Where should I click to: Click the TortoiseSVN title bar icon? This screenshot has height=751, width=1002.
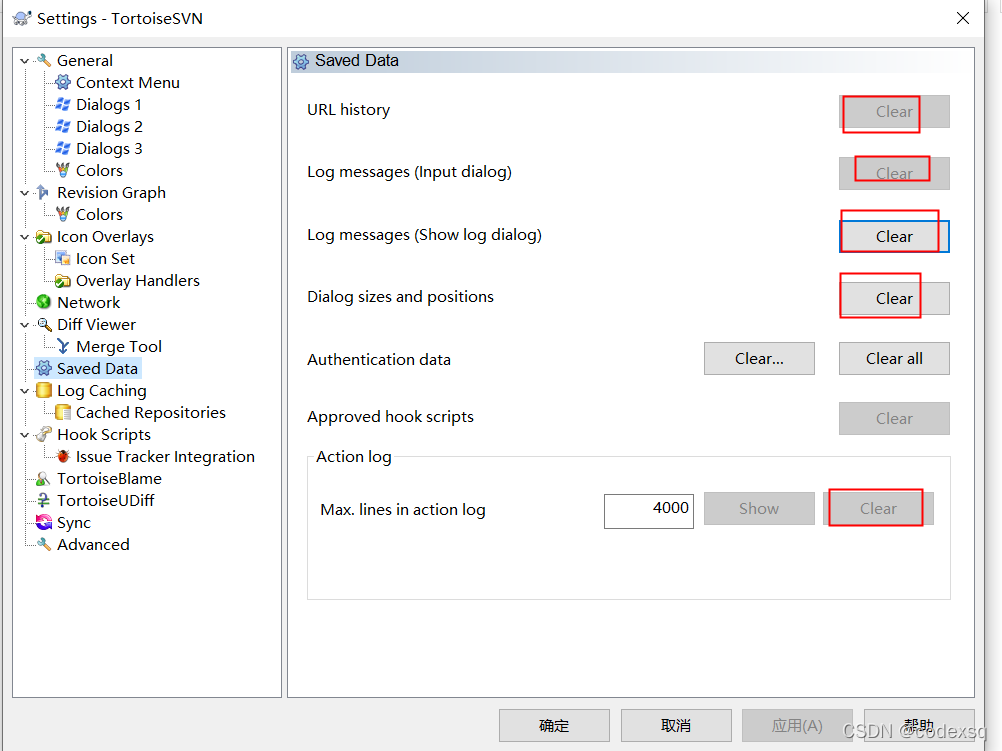[x=22, y=19]
